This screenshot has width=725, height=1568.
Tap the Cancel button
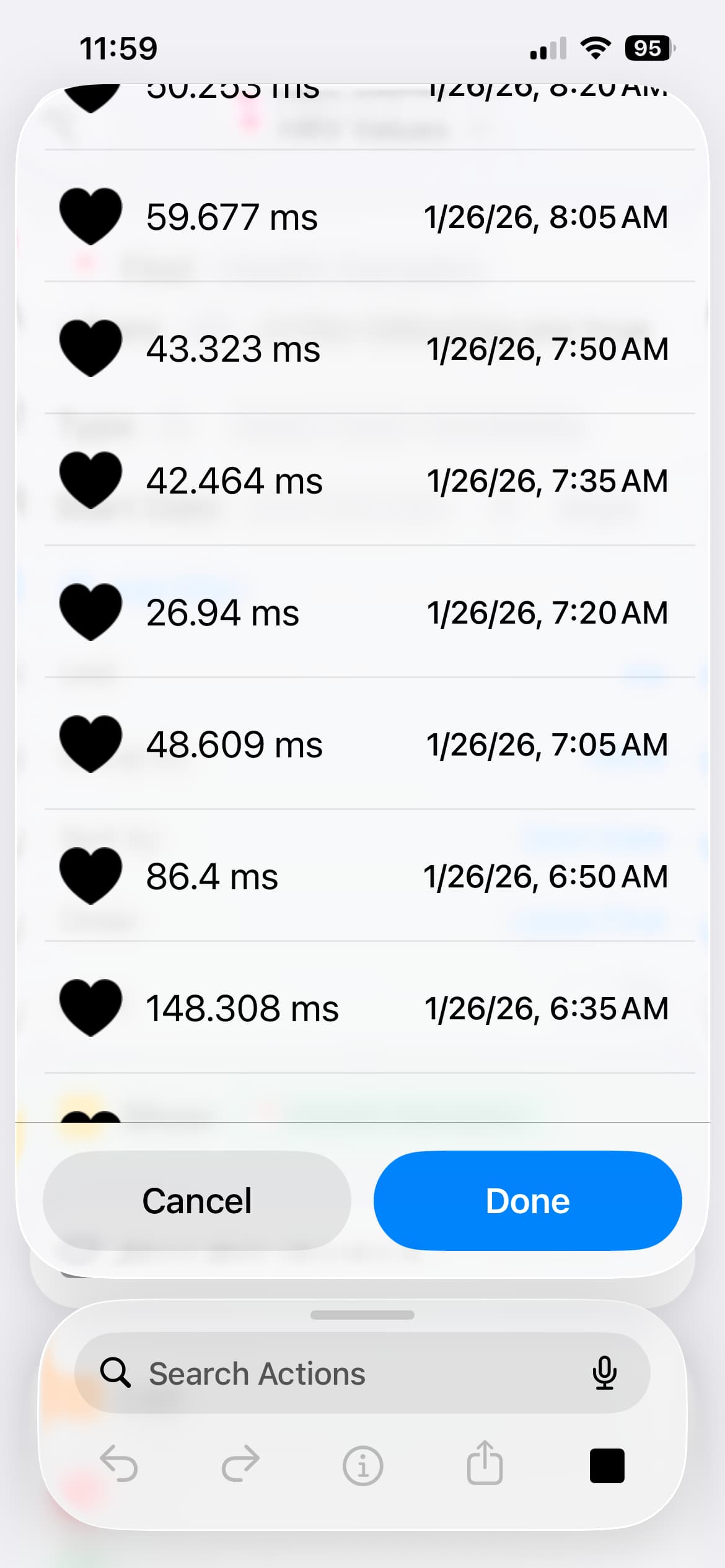pos(197,1201)
